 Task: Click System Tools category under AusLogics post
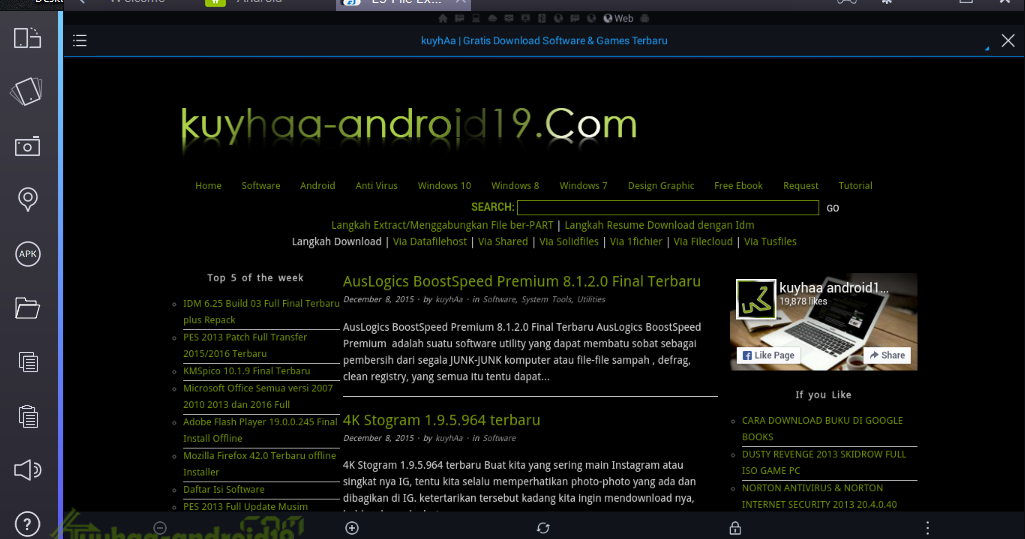546,299
